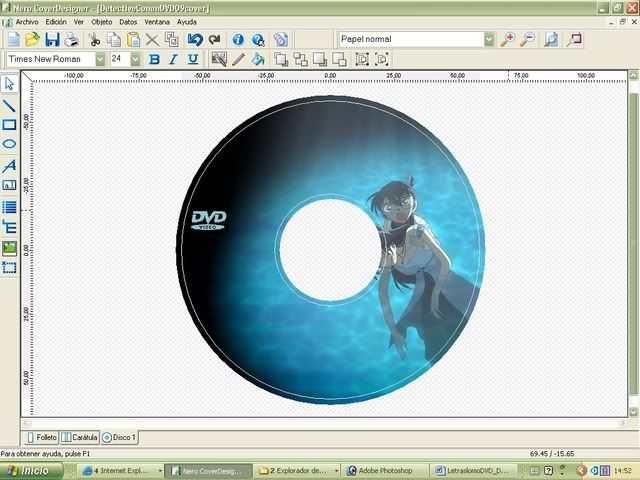The width and height of the screenshot is (640, 480).
Task: Select the track list tool
Action: pos(9,207)
